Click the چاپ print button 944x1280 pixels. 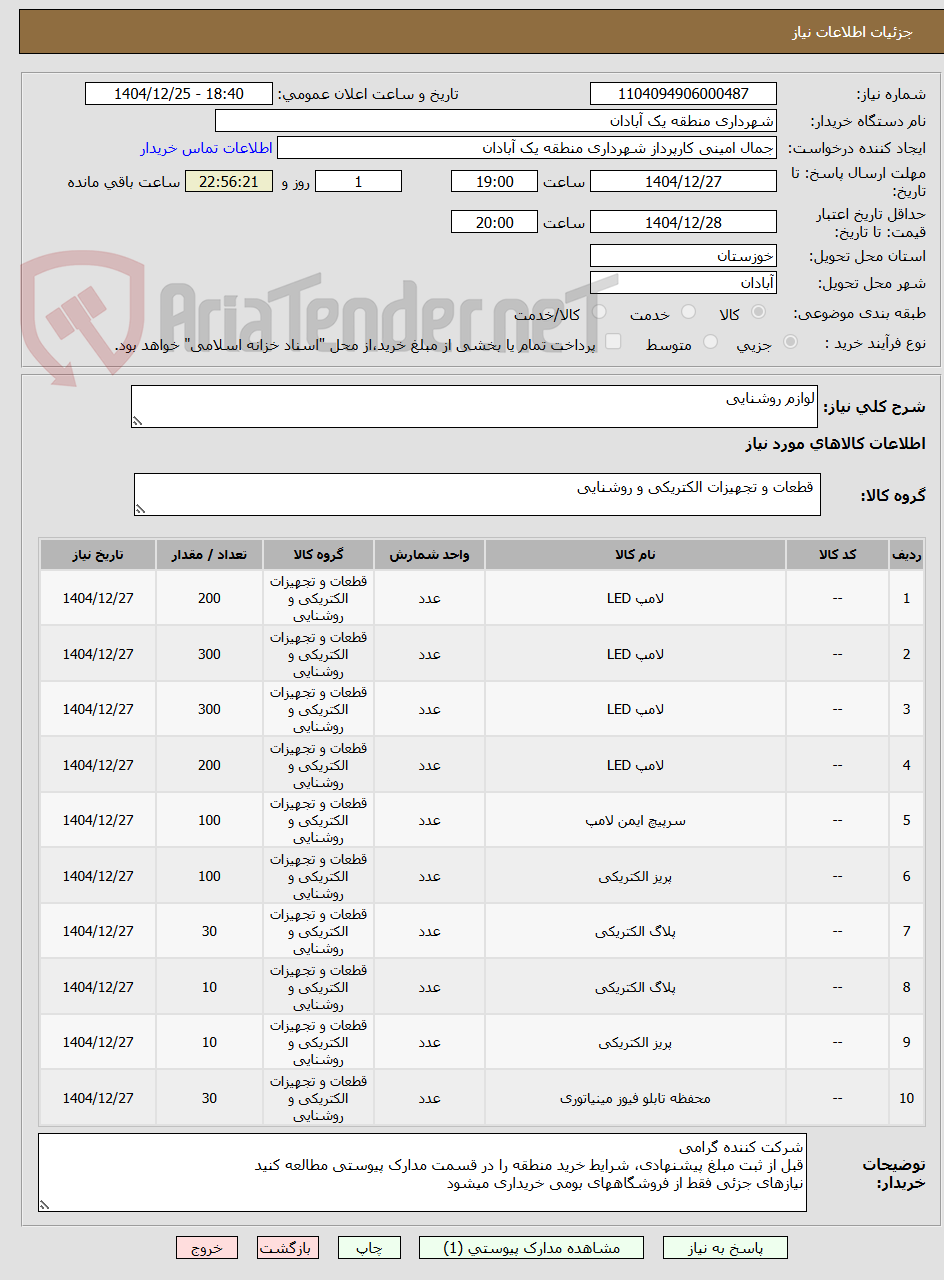pyautogui.click(x=369, y=1248)
